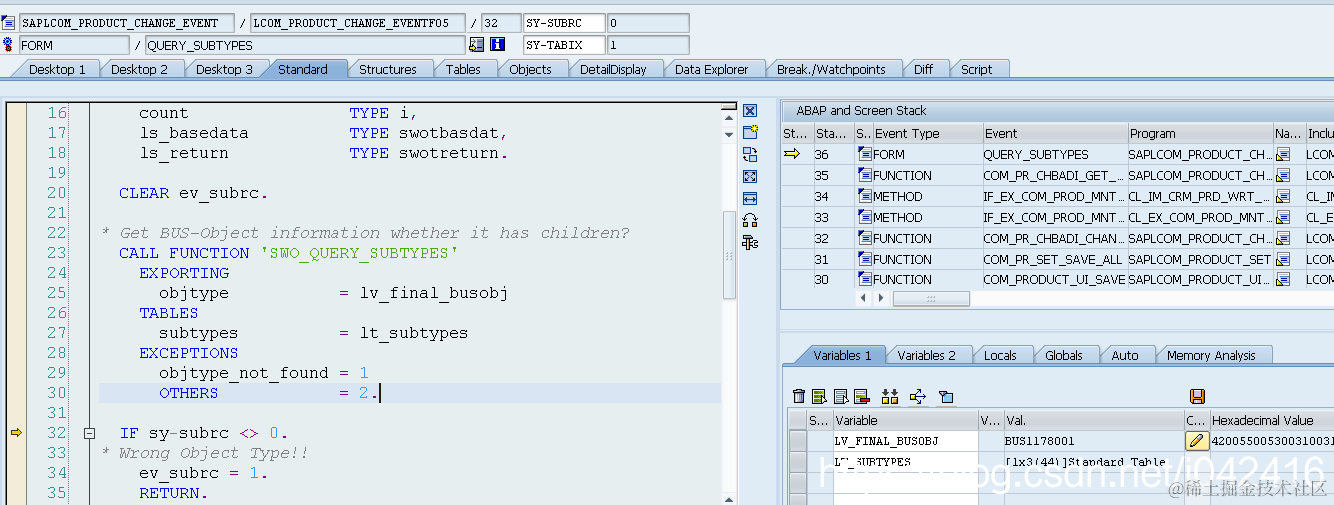Open the Diff tab
1334x505 pixels.
tap(923, 69)
